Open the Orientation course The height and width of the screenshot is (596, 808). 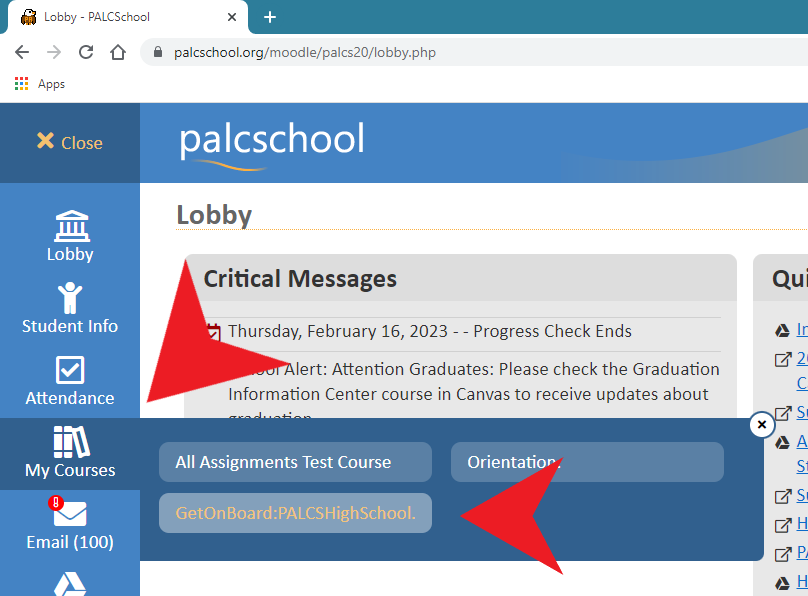(587, 462)
